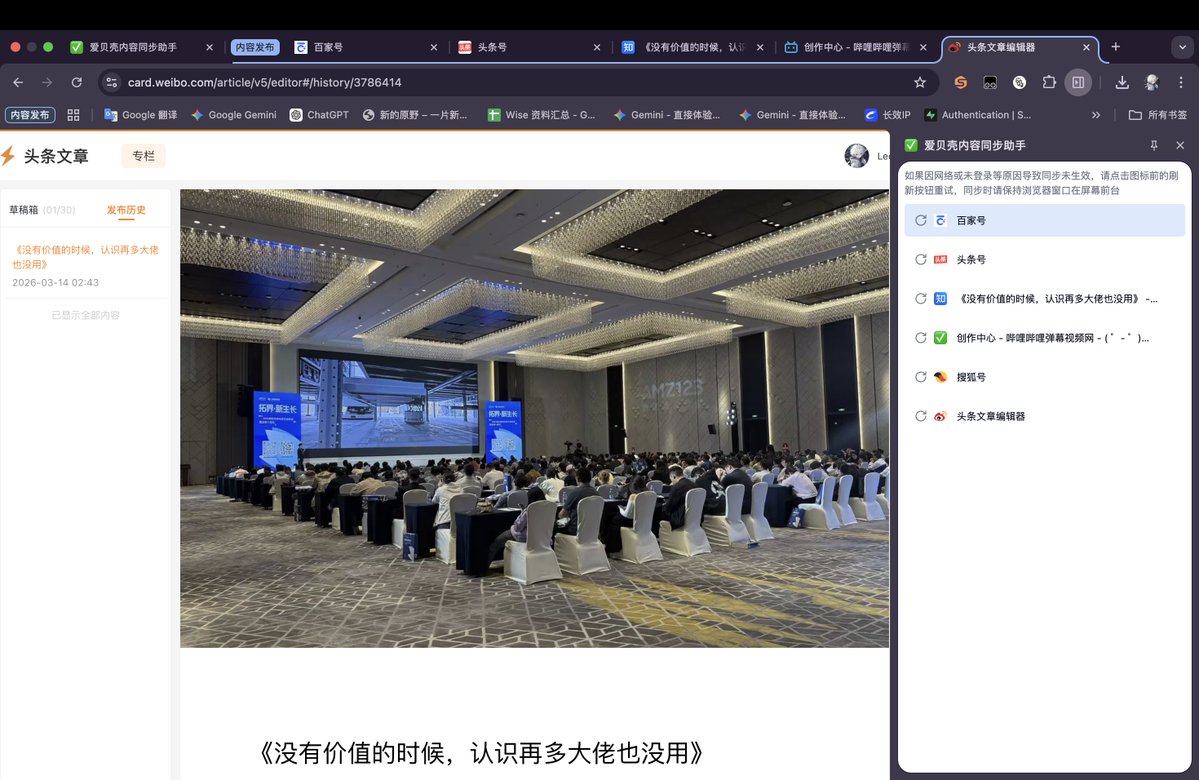Click the downloads icon in the toolbar
The width and height of the screenshot is (1199, 780).
(x=1121, y=83)
